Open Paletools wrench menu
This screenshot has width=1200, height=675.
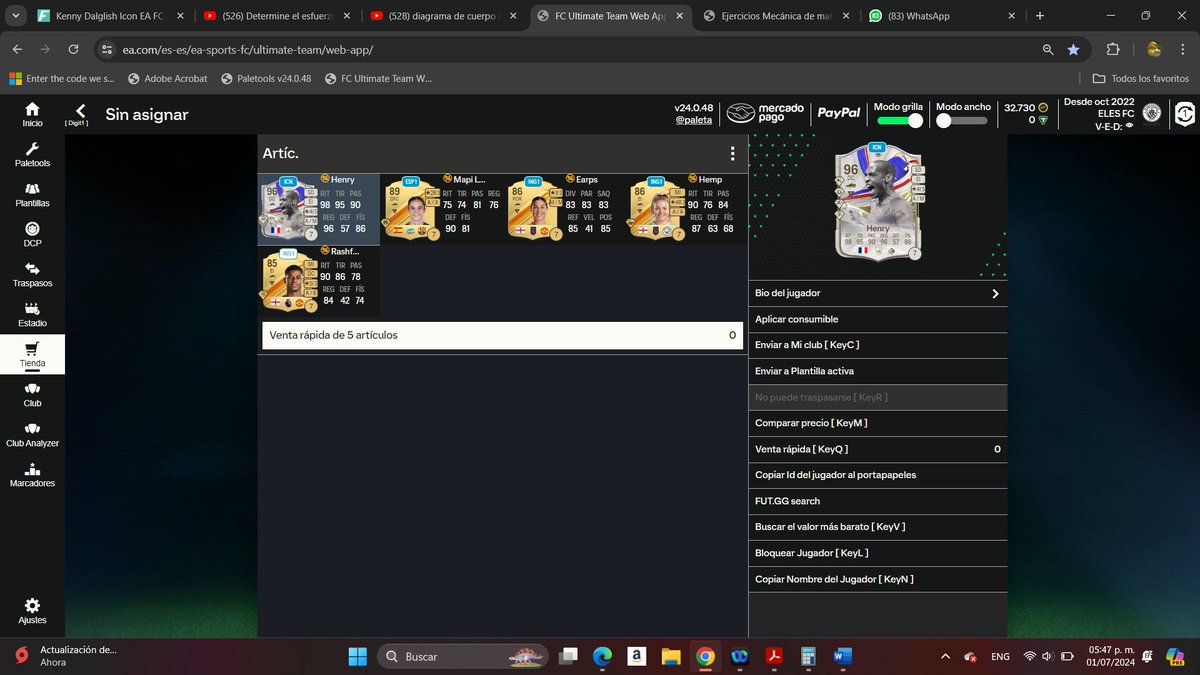[x=32, y=154]
